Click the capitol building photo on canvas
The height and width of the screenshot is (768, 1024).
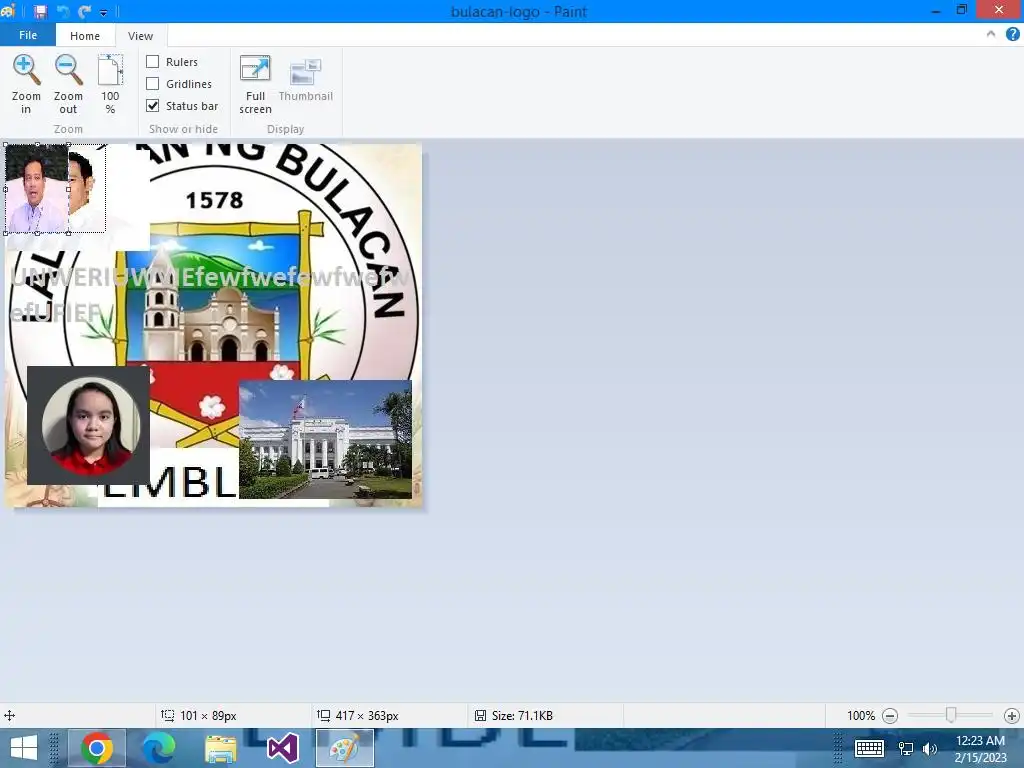tap(325, 439)
